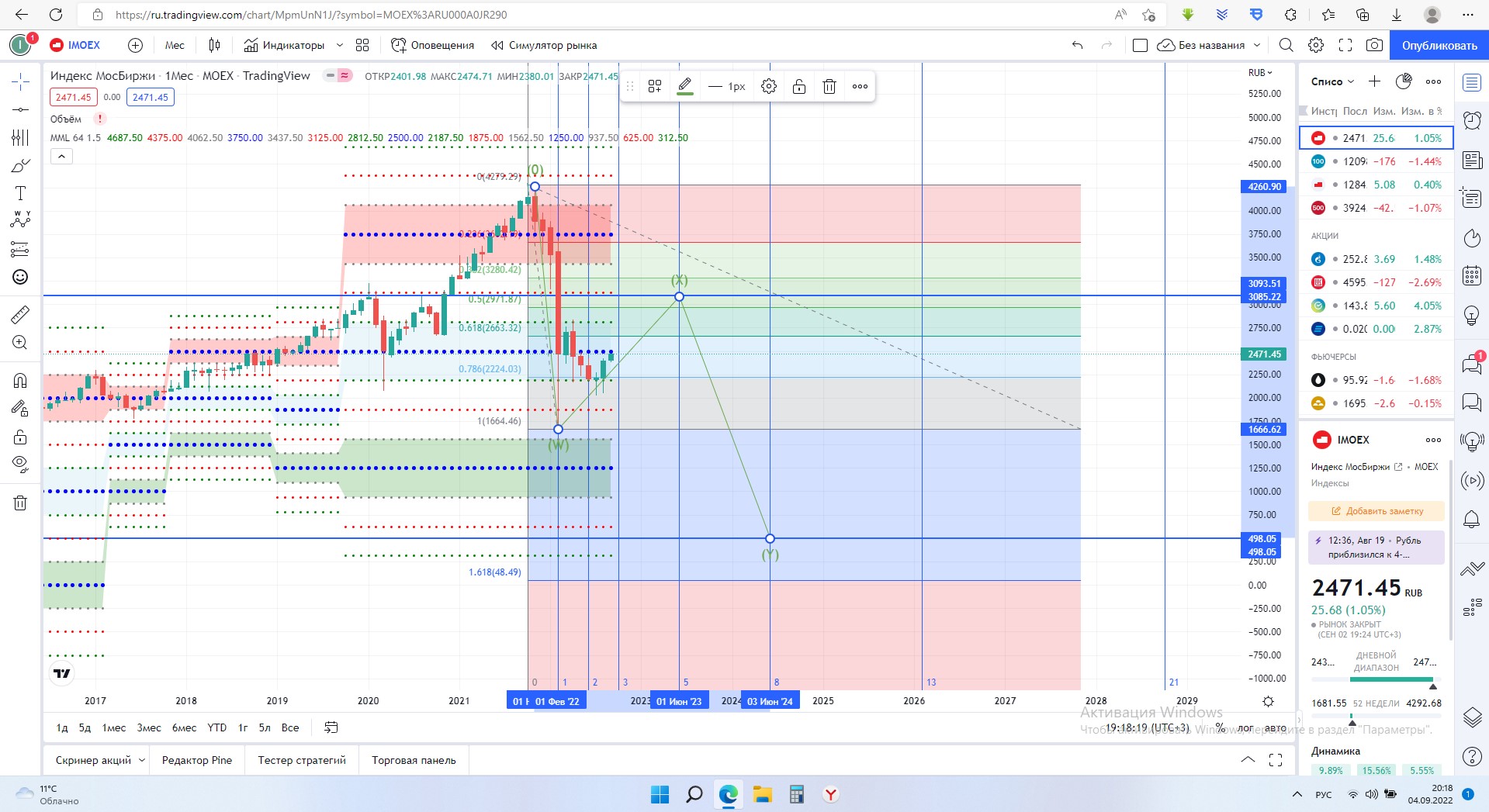
Task: Open drawing settings gear in floating toolbar
Action: point(769,86)
